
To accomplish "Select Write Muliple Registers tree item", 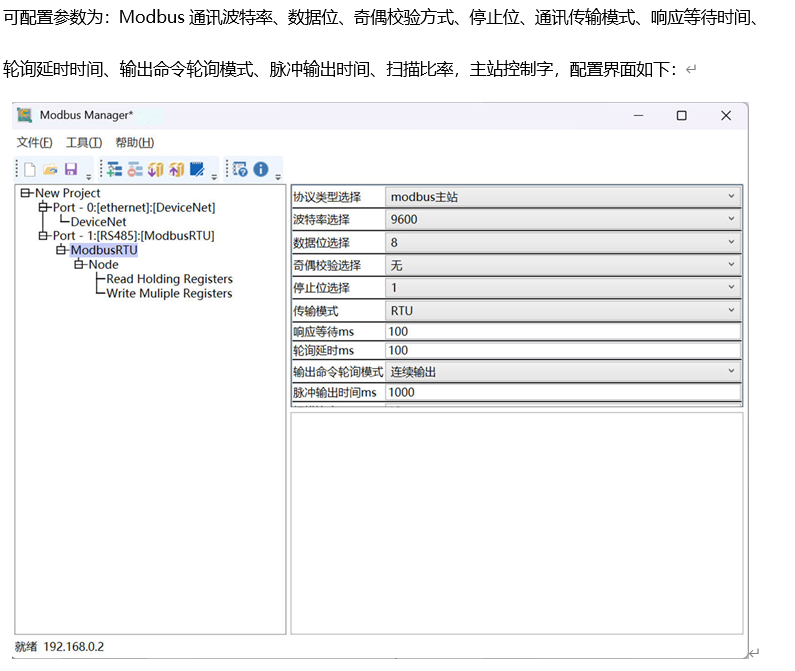I will click(x=169, y=293).
